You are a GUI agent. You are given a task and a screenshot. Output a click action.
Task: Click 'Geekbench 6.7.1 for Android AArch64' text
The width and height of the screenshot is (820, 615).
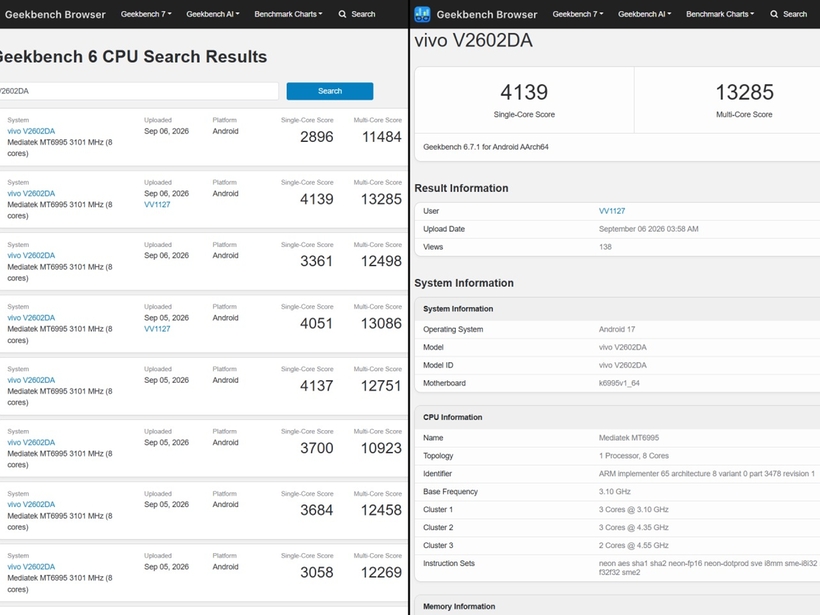point(486,147)
